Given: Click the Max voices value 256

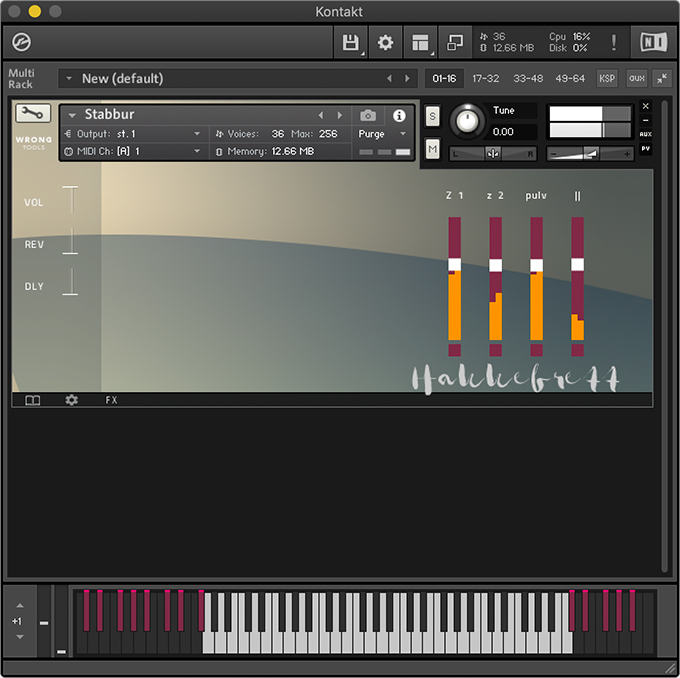Looking at the screenshot, I should (x=328, y=134).
